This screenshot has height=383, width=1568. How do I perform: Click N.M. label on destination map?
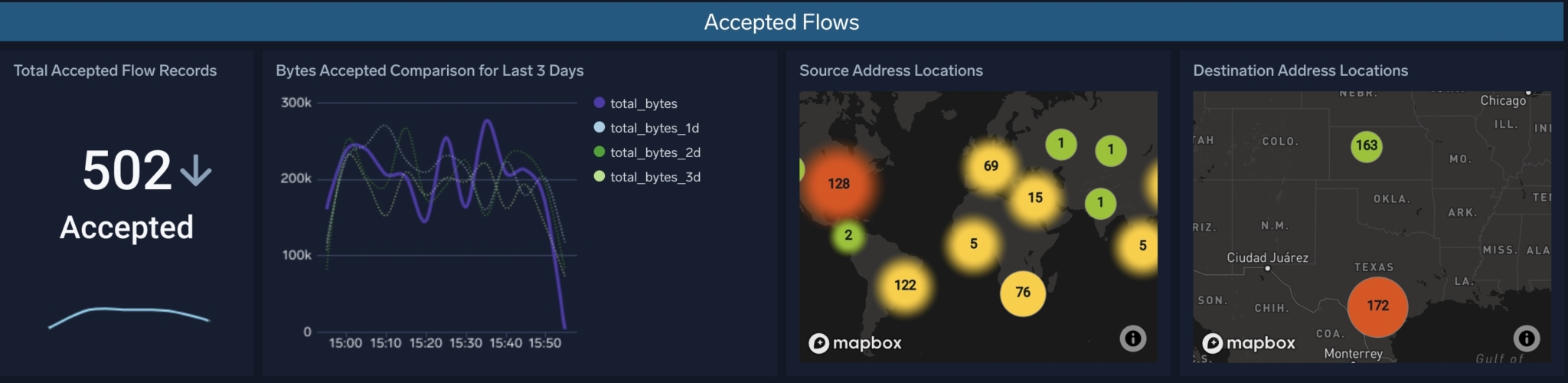(1275, 226)
